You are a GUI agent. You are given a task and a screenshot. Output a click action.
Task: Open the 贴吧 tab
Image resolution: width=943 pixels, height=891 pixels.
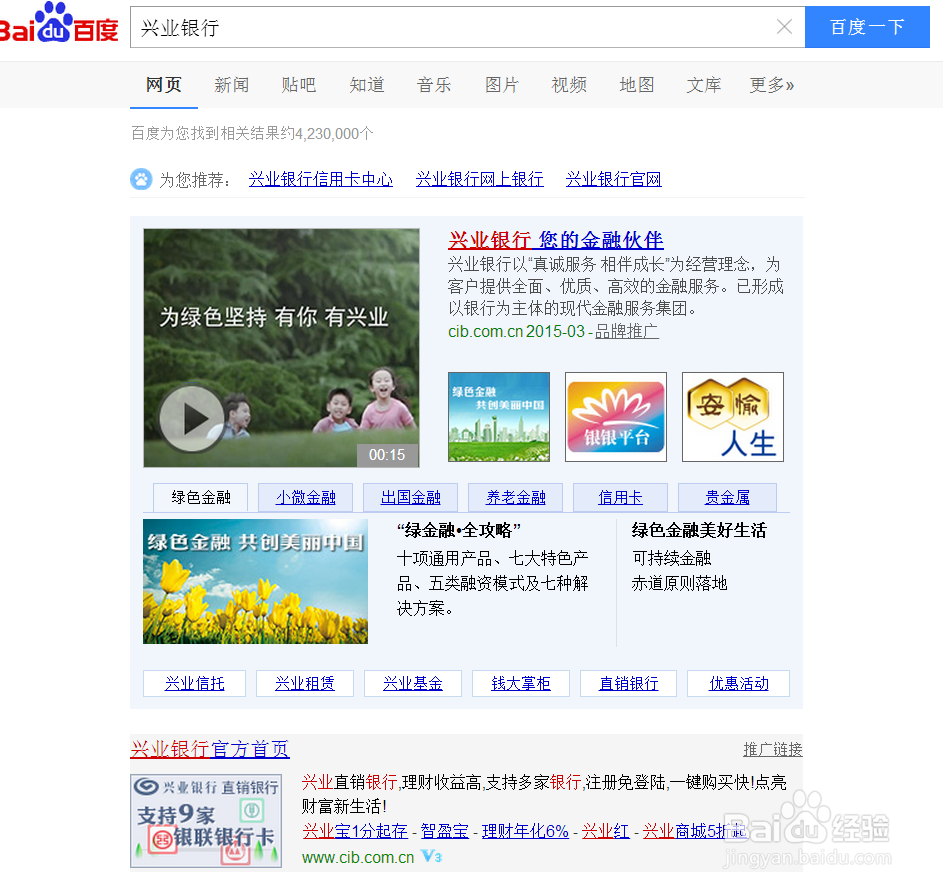pos(299,85)
